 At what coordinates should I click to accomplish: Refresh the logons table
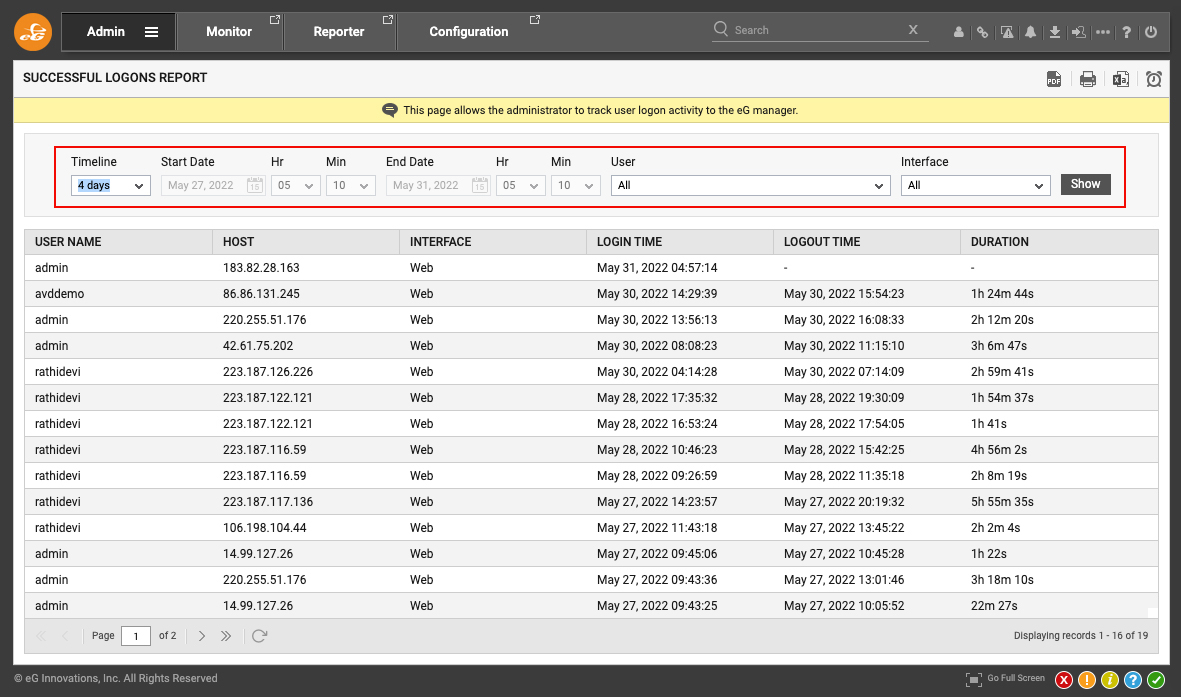pos(260,636)
